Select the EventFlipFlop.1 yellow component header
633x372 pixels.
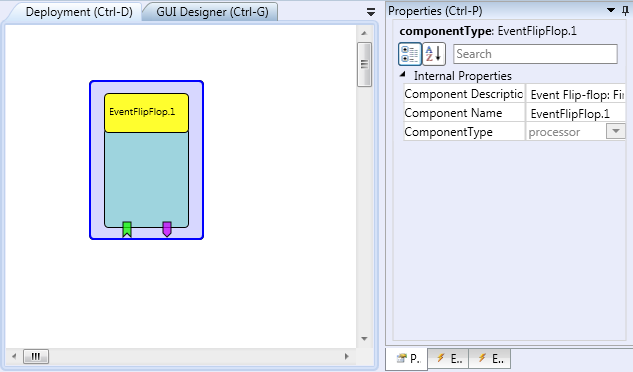coord(146,113)
